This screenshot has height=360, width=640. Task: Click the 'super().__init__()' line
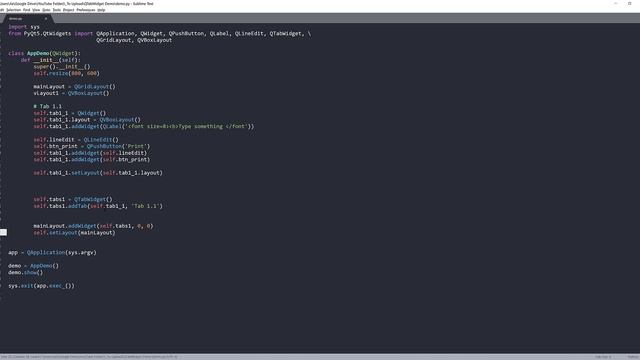coord(62,67)
